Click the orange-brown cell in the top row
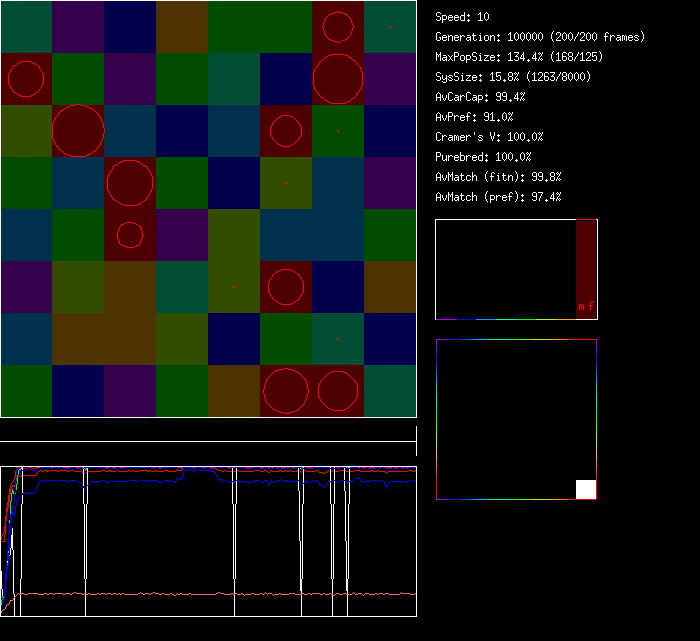The image size is (700, 641). tap(182, 27)
